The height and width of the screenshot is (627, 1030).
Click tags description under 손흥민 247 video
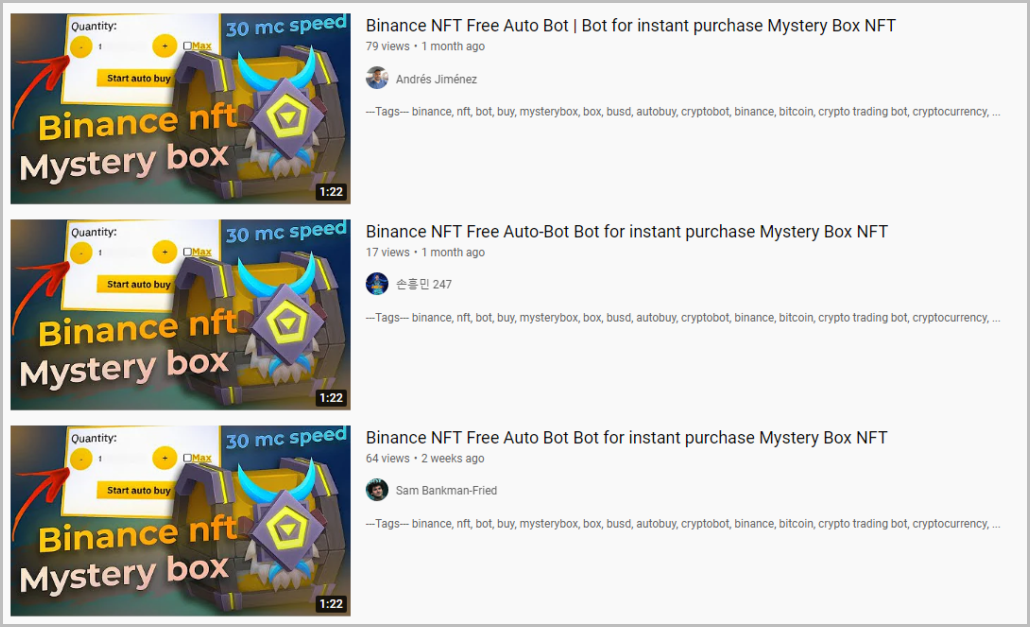[x=683, y=318]
